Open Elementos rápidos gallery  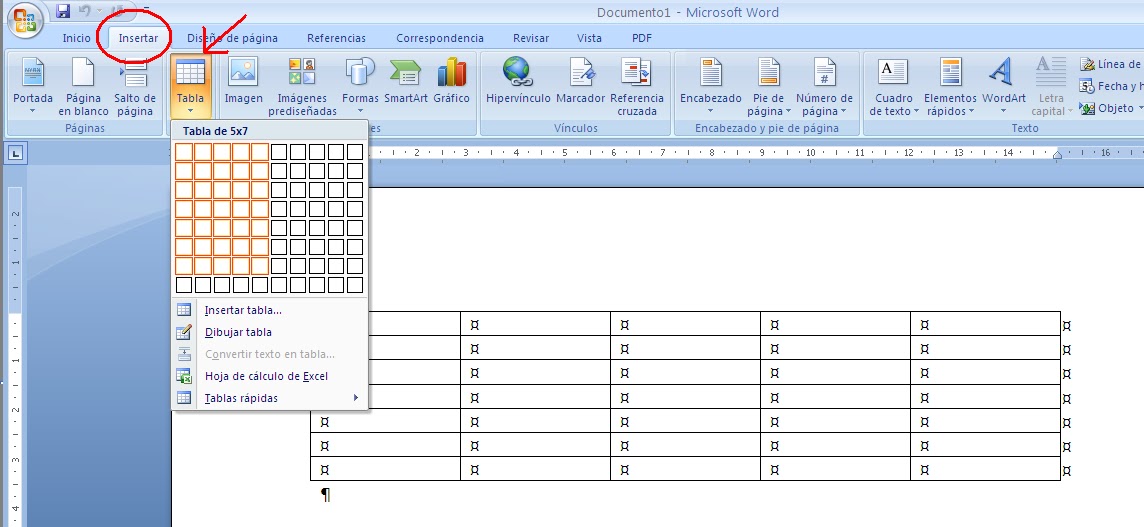[950, 86]
